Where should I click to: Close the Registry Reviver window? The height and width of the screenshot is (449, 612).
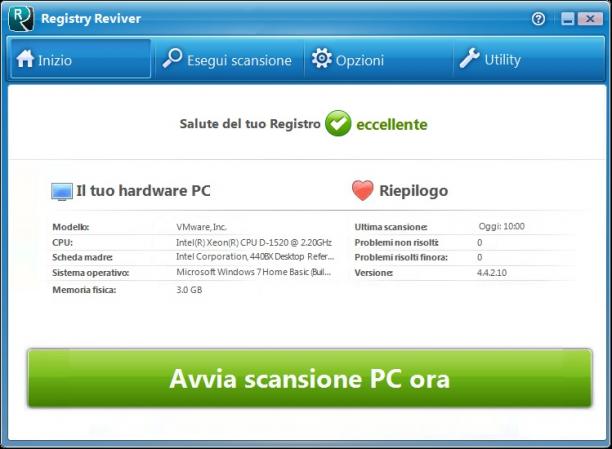coord(590,18)
